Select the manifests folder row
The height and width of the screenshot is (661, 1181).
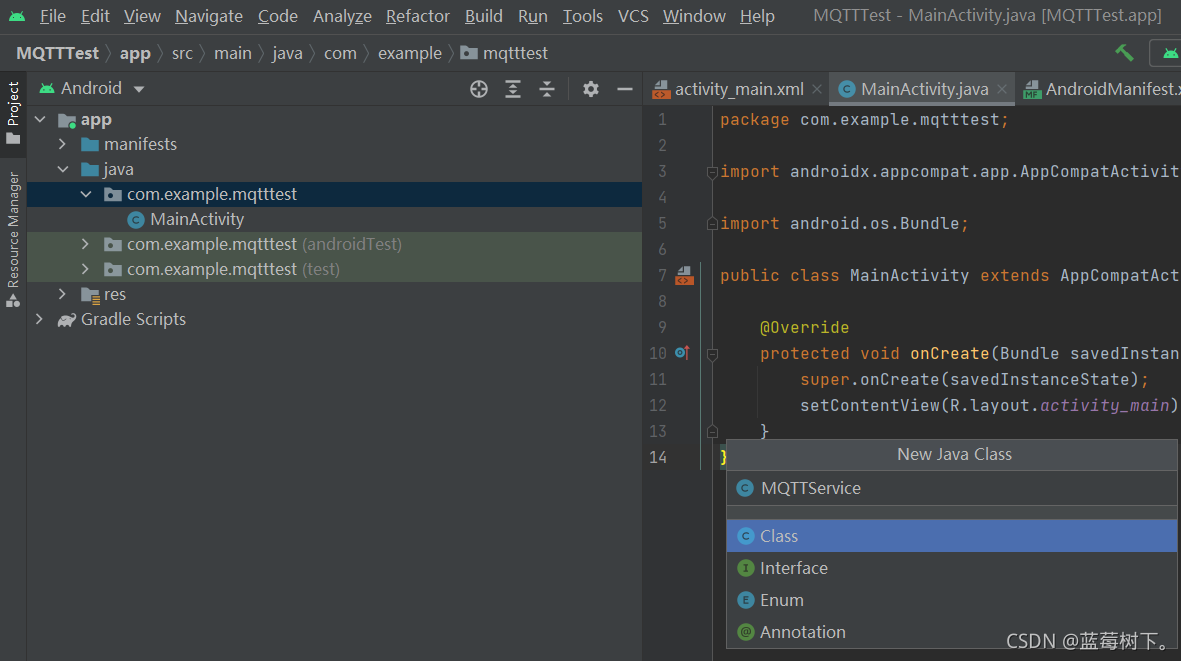pyautogui.click(x=334, y=144)
